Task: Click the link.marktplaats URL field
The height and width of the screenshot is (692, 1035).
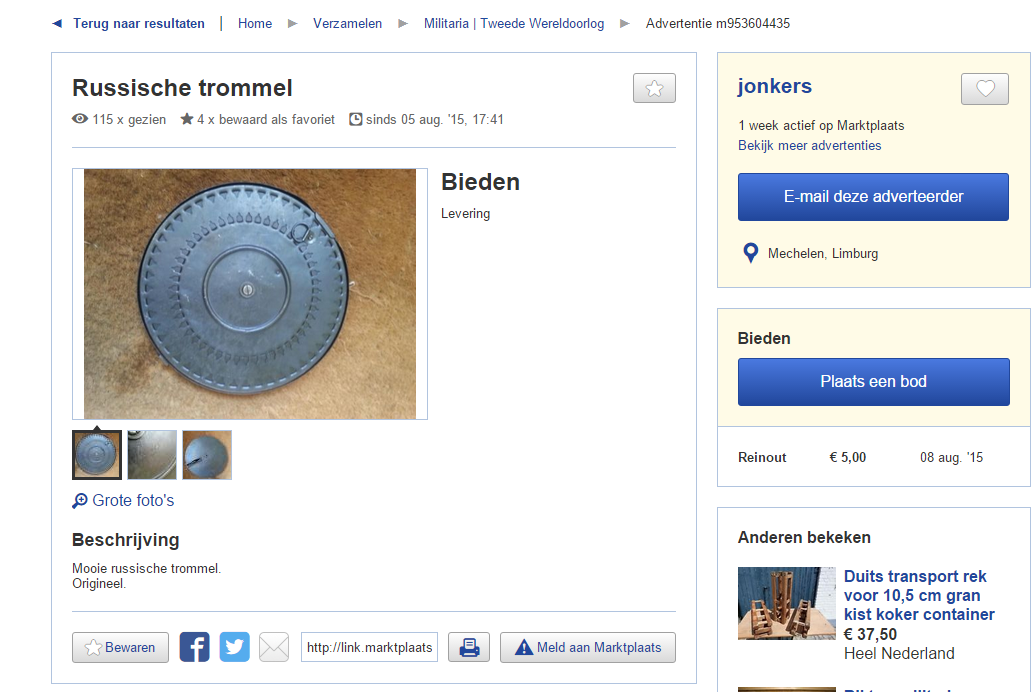Action: click(370, 647)
